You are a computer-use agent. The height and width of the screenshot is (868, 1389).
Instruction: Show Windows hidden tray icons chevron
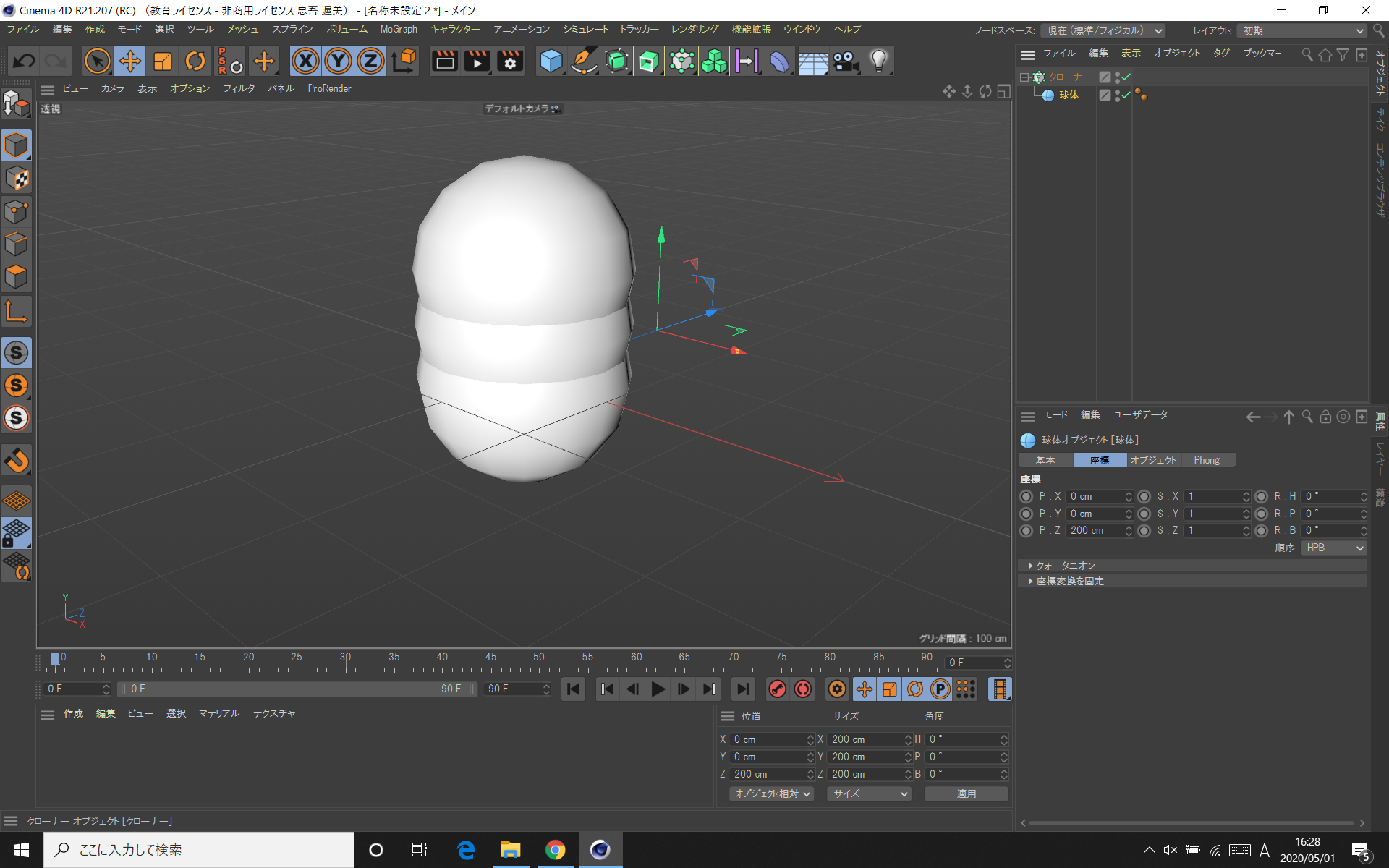pos(1149,850)
